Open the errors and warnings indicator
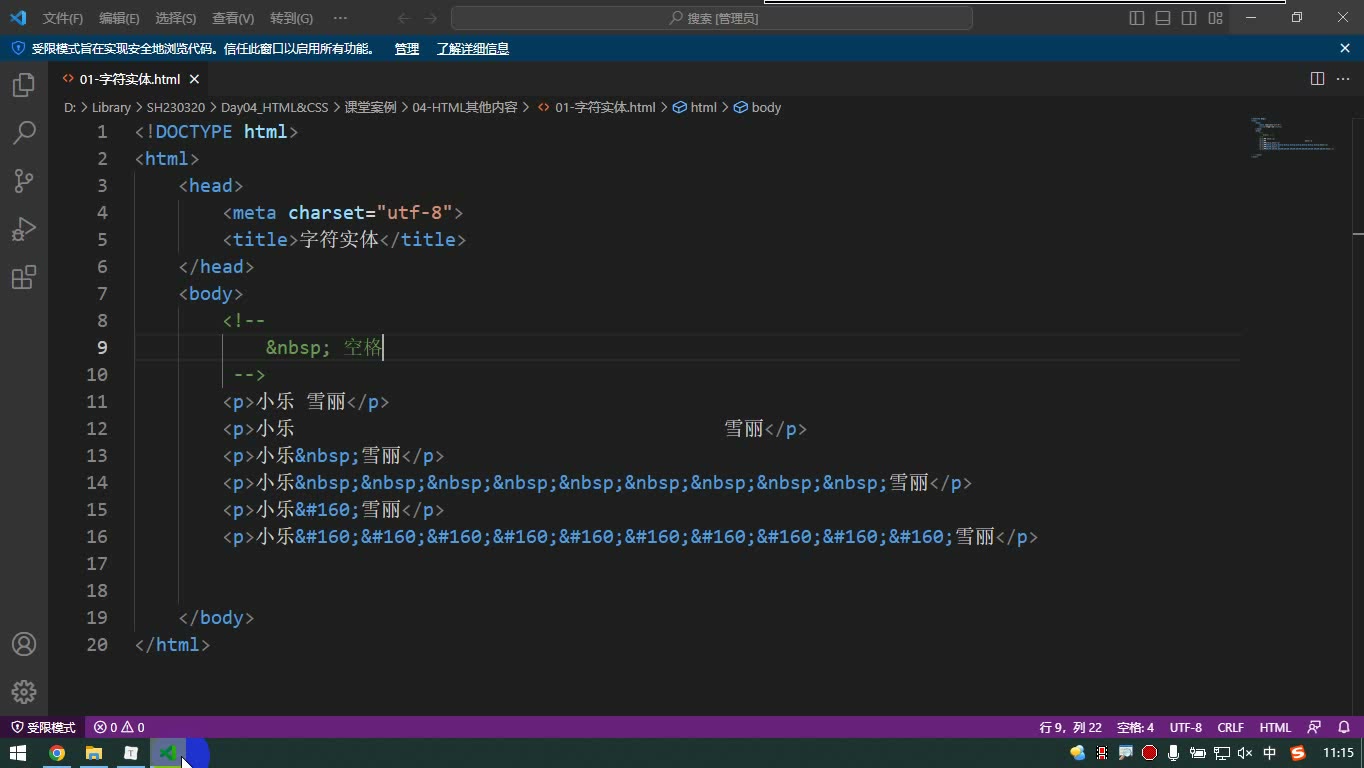Viewport: 1364px width, 768px height. pos(119,727)
